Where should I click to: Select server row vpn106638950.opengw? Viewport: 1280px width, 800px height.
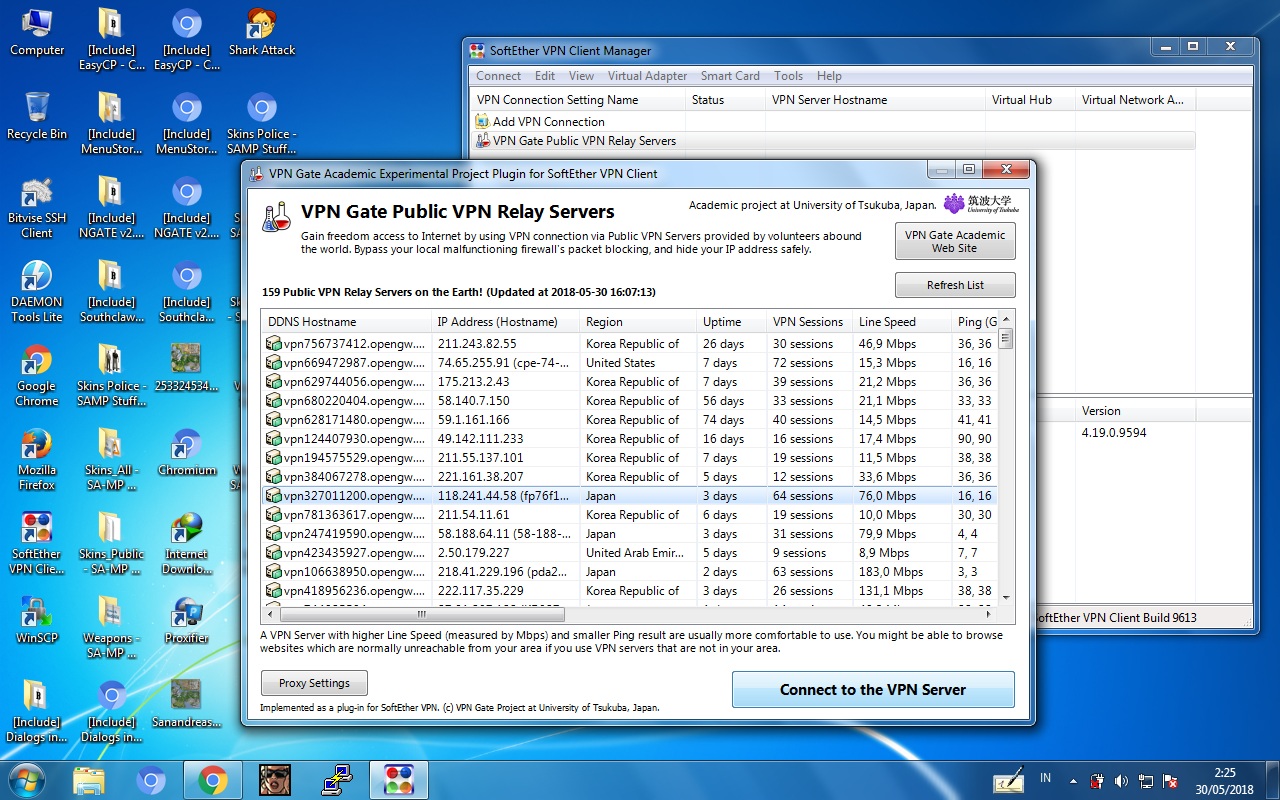[x=630, y=572]
